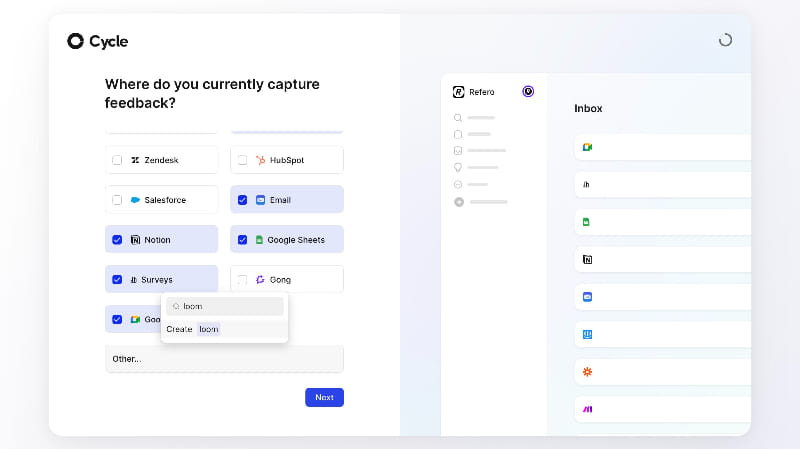Open the Make purple inbox row
This screenshot has width=800, height=449.
pyautogui.click(x=662, y=409)
